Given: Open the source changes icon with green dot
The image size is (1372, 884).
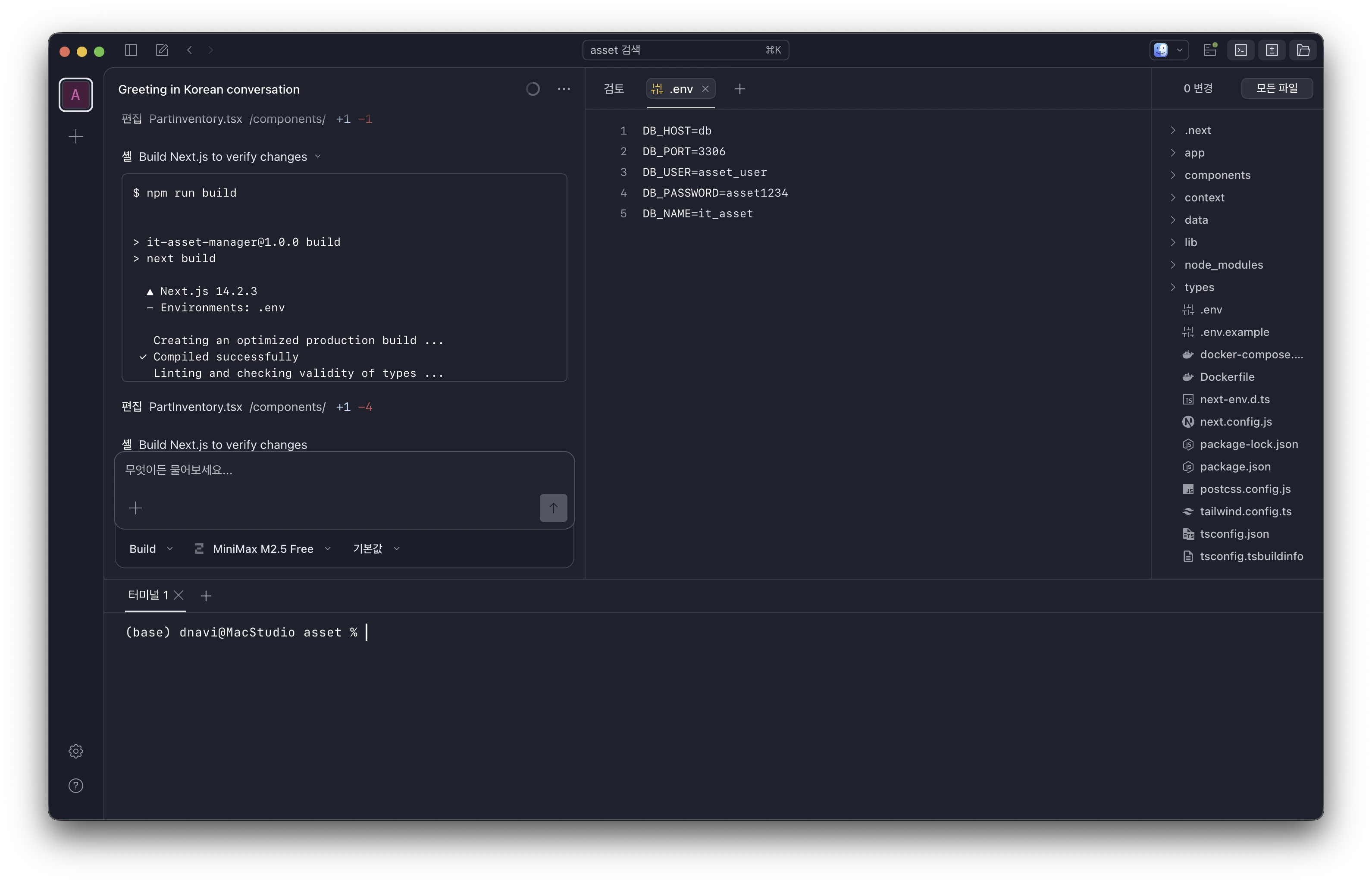Looking at the screenshot, I should [x=1210, y=50].
